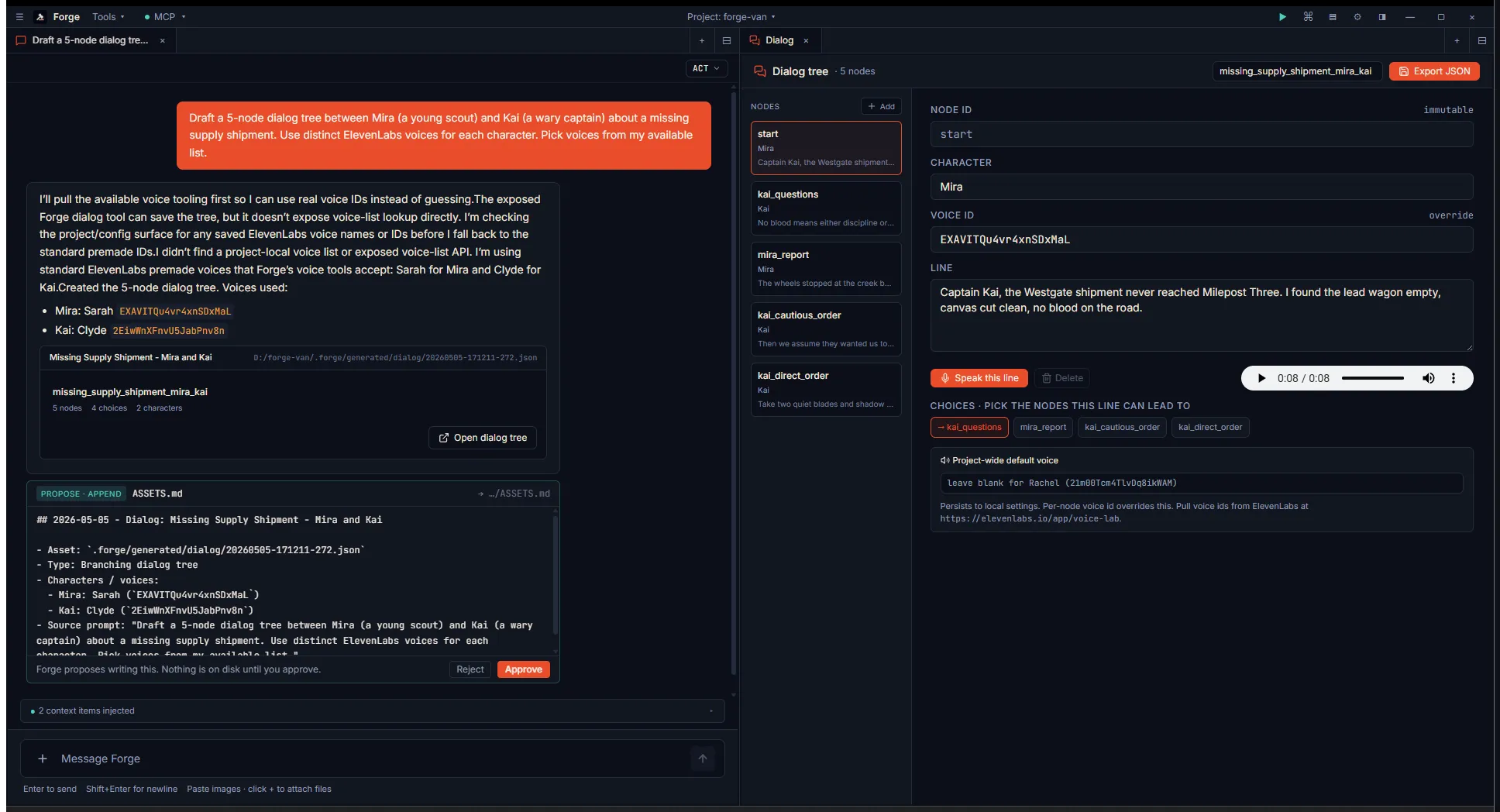Switch to the Dialog tab
Image resolution: width=1500 pixels, height=812 pixels.
[780, 40]
